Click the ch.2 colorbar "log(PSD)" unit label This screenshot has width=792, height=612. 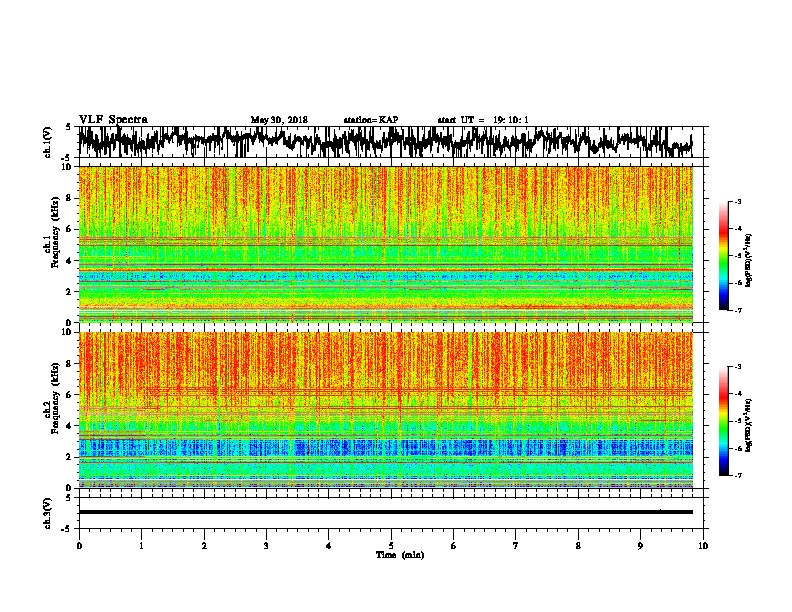[x=749, y=425]
